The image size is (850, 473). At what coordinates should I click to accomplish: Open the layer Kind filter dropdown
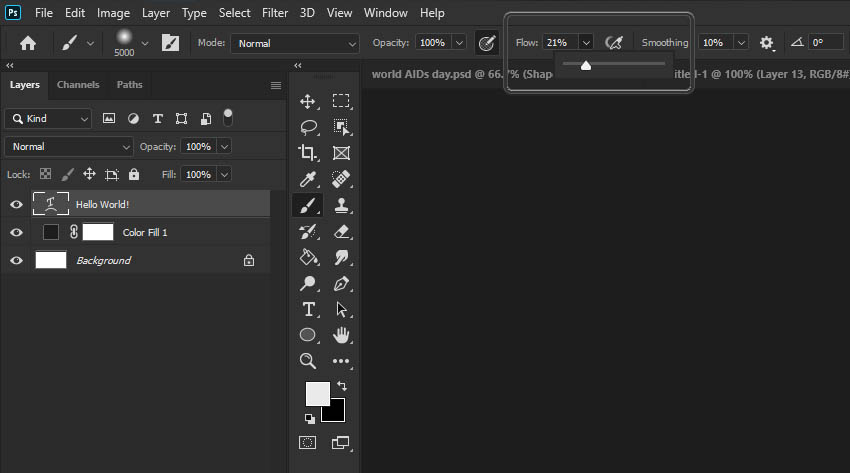click(x=48, y=119)
